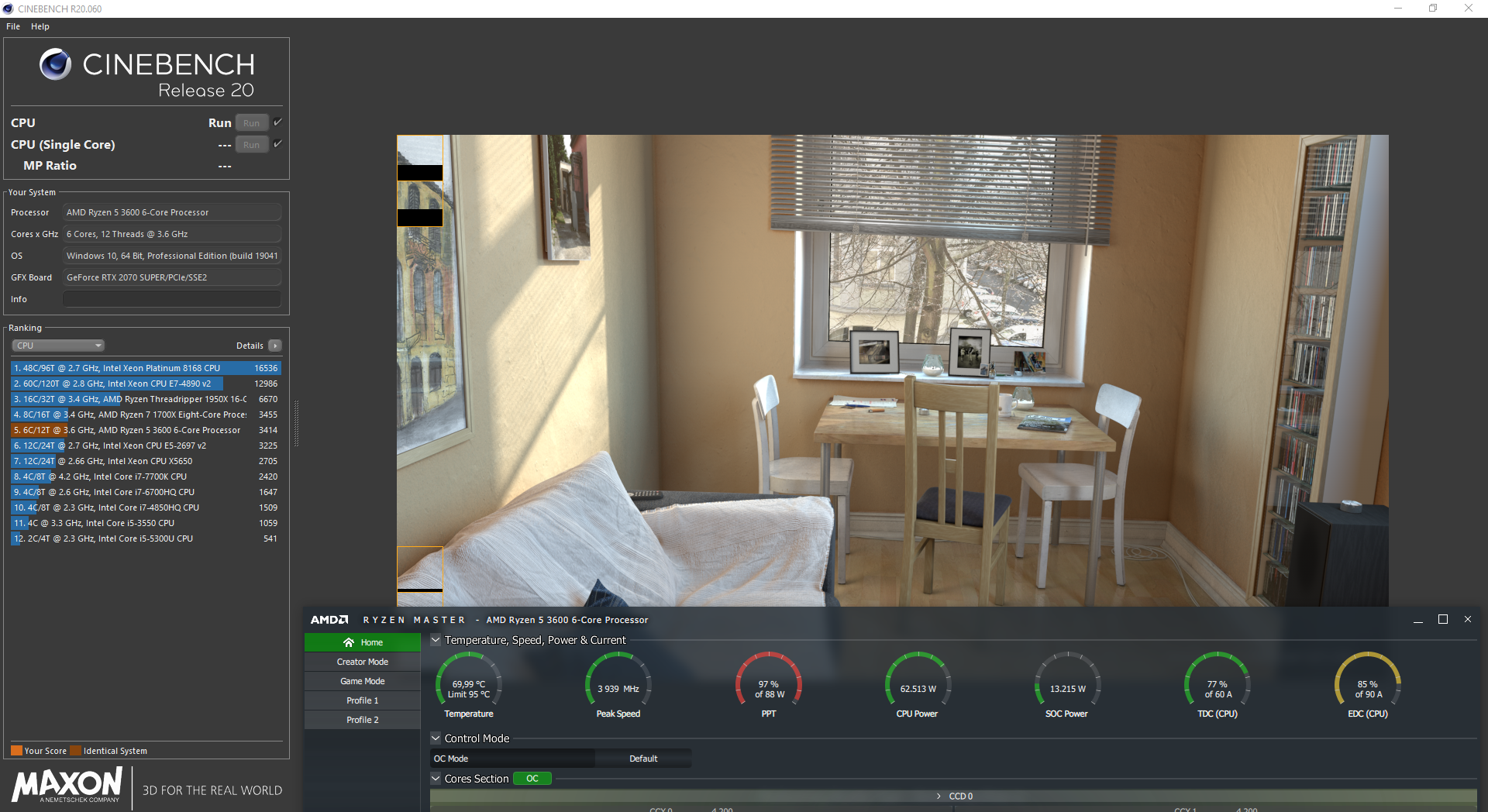The image size is (1488, 812).
Task: Click the EDC (CPU) gauge
Action: click(x=1368, y=684)
